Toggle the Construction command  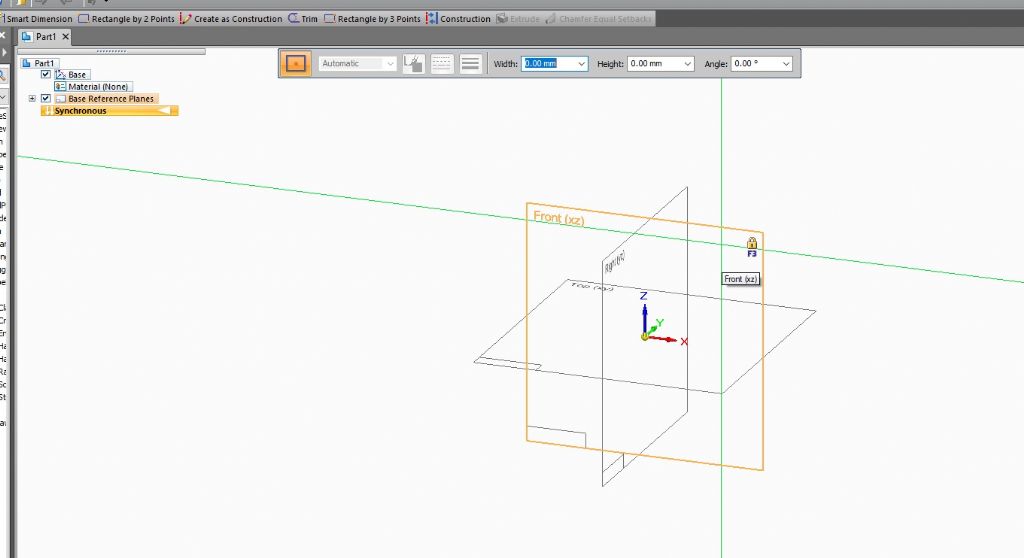tap(458, 19)
